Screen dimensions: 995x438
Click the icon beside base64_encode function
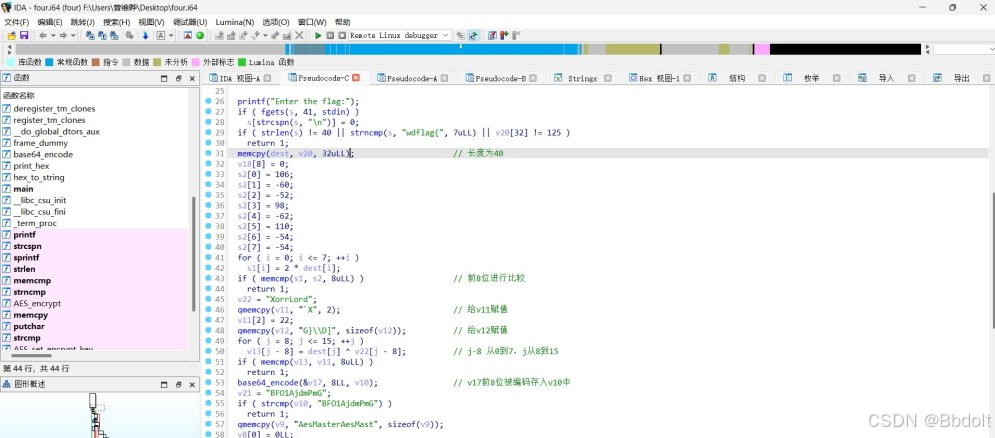click(6, 154)
